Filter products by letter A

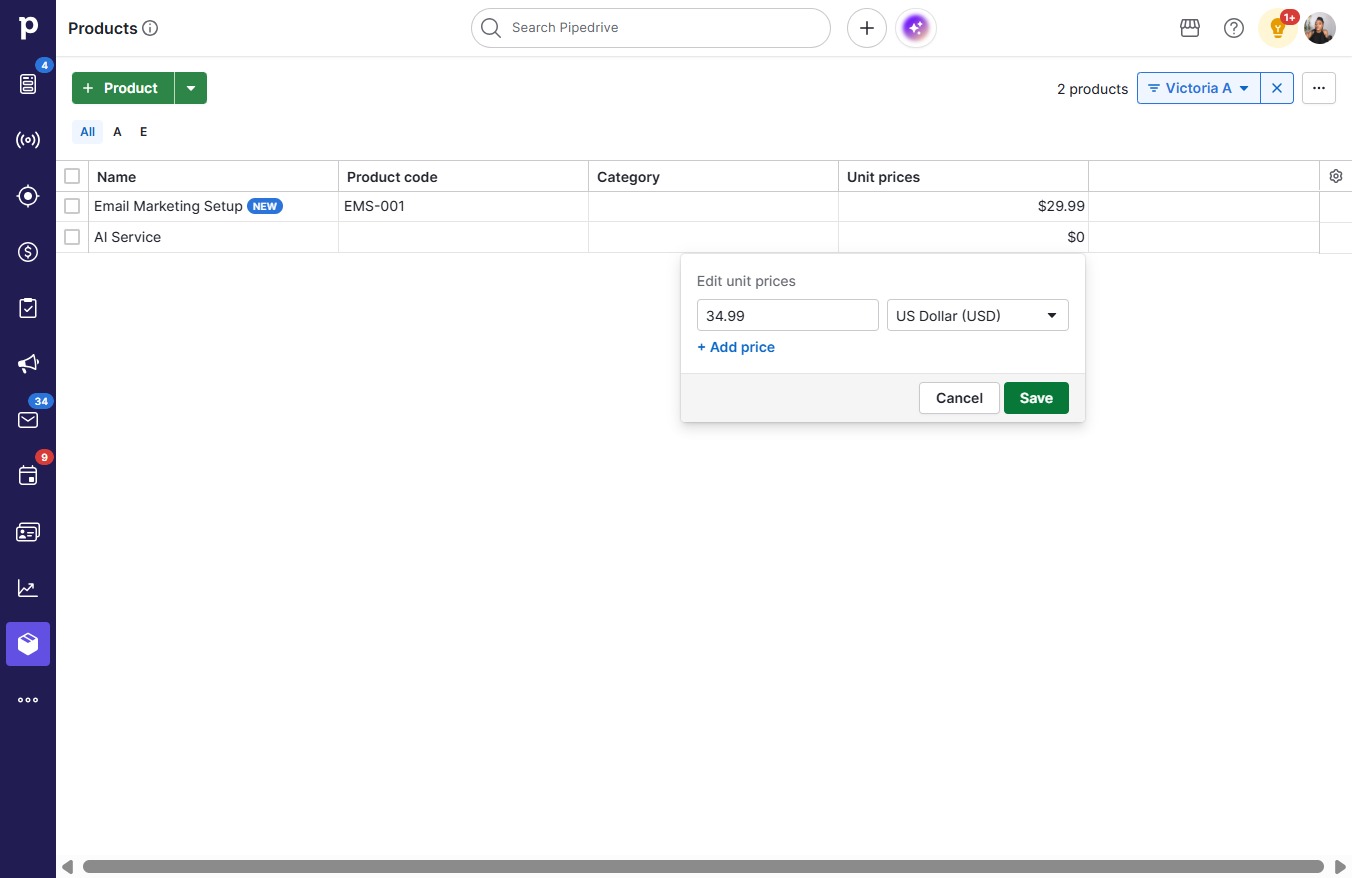117,132
